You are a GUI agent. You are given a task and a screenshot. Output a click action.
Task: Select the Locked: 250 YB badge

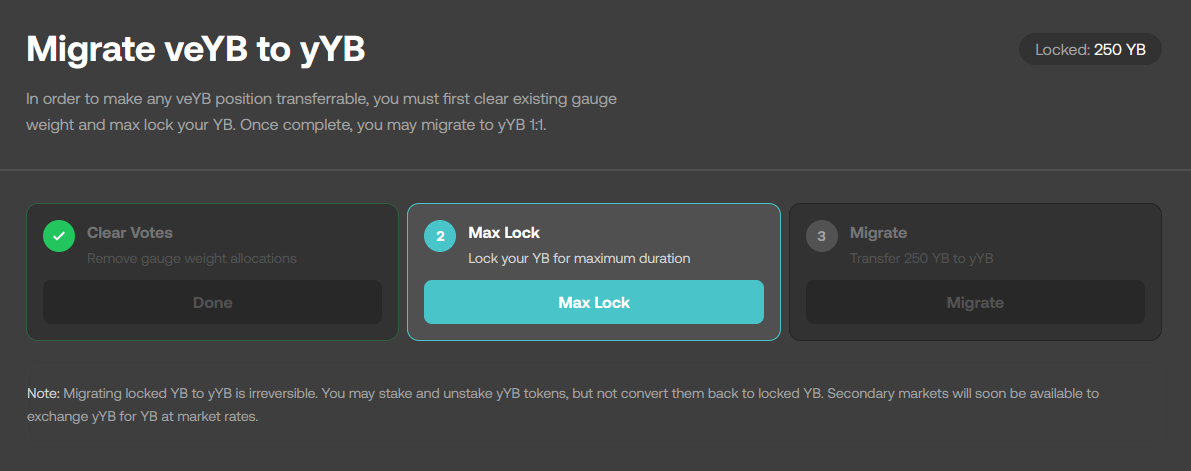click(x=1090, y=49)
